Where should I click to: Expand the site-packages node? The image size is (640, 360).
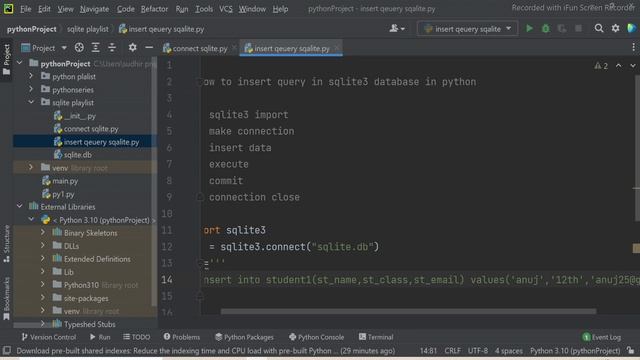pyautogui.click(x=43, y=298)
